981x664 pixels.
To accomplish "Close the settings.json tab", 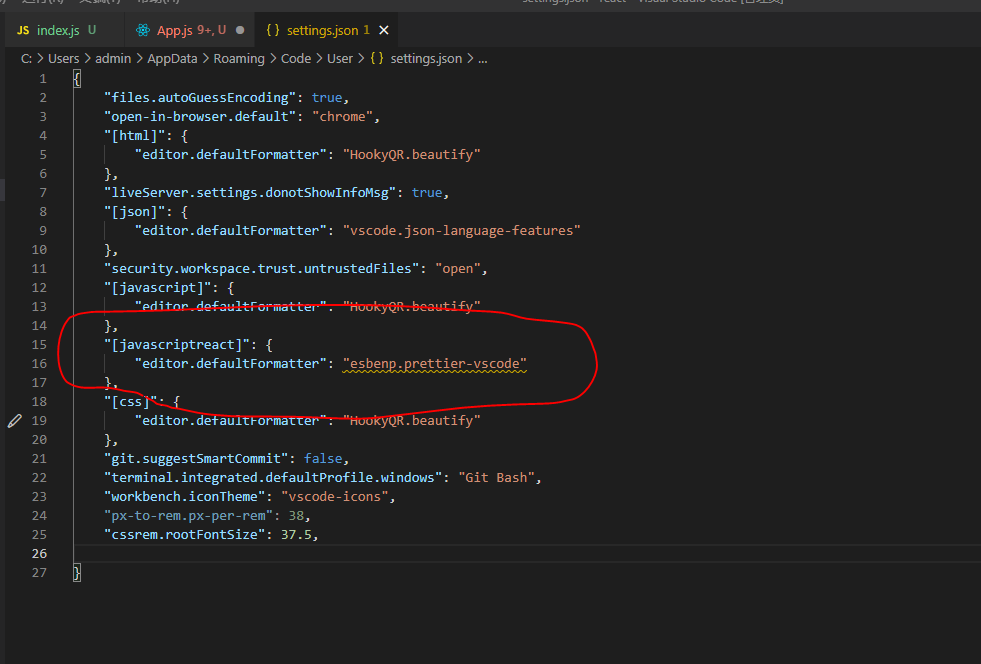I will click(x=384, y=30).
